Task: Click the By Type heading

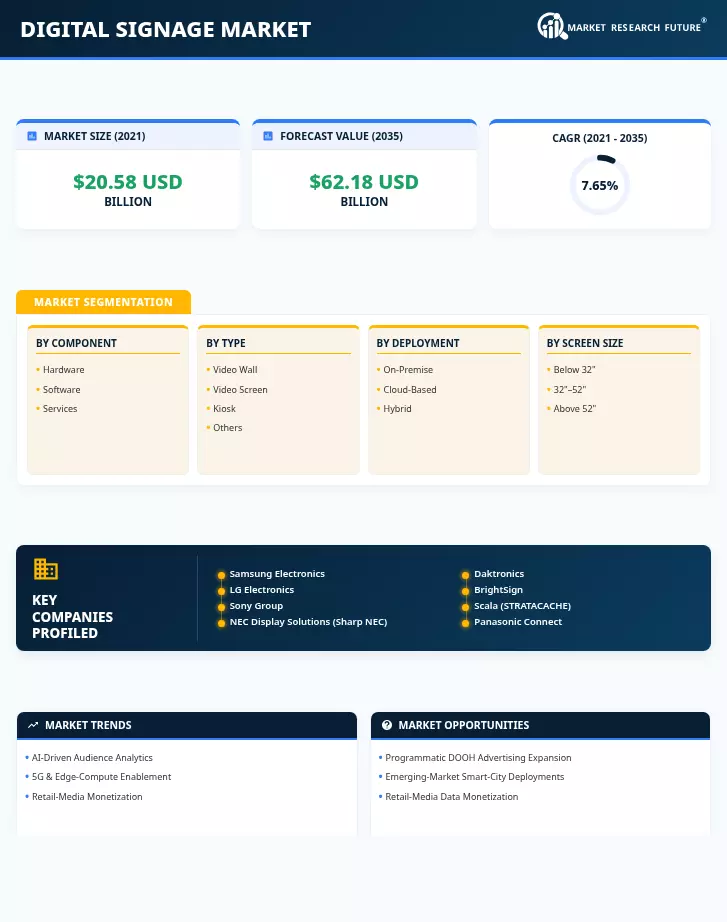Action: [x=226, y=343]
